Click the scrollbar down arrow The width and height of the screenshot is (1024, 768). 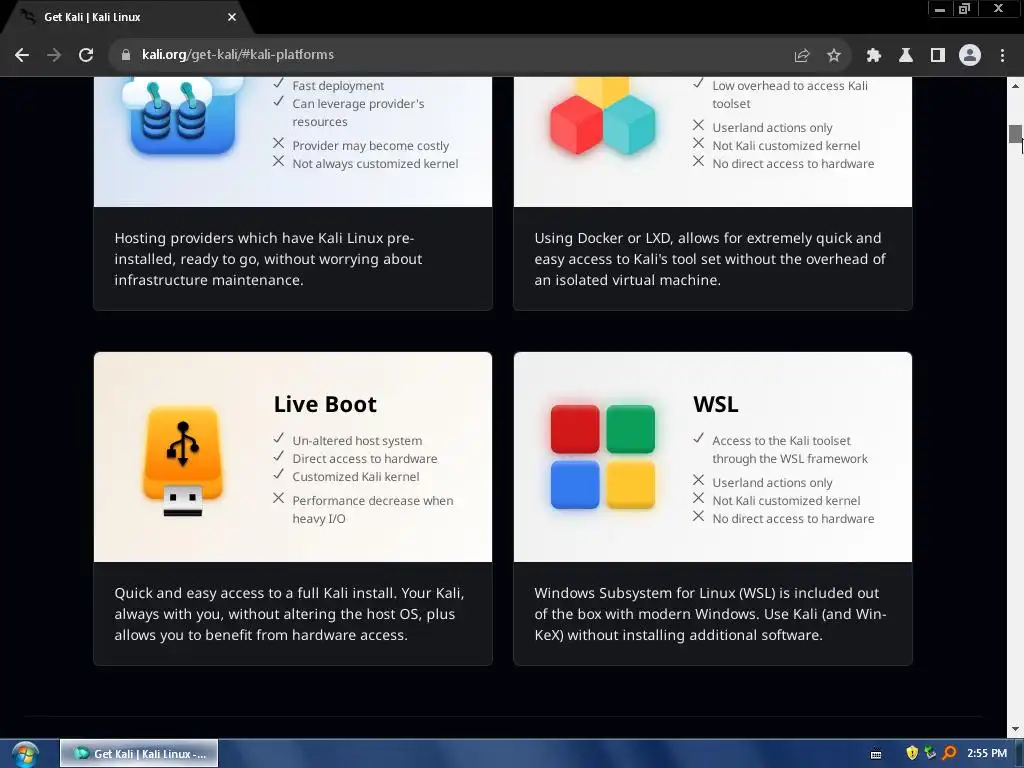click(1015, 729)
